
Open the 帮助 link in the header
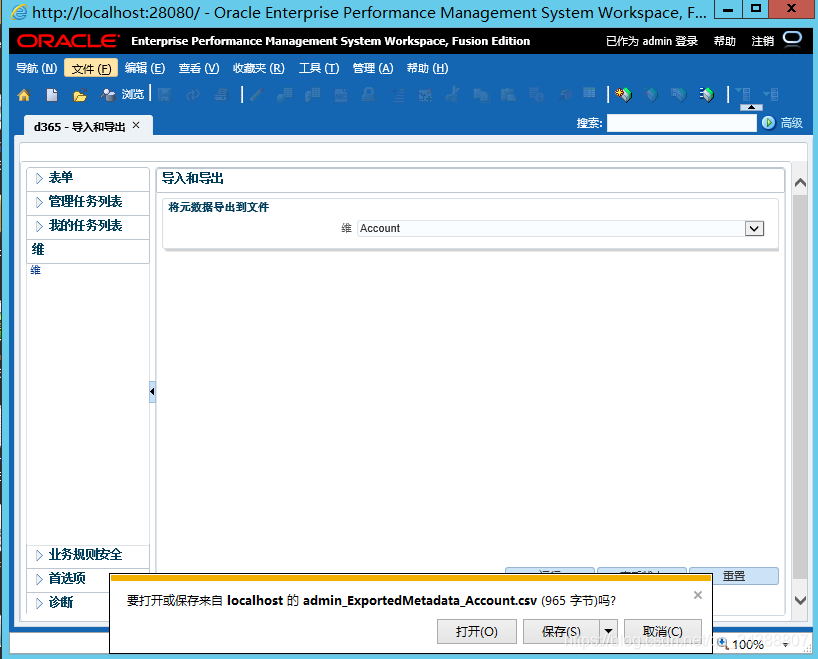pyautogui.click(x=725, y=41)
